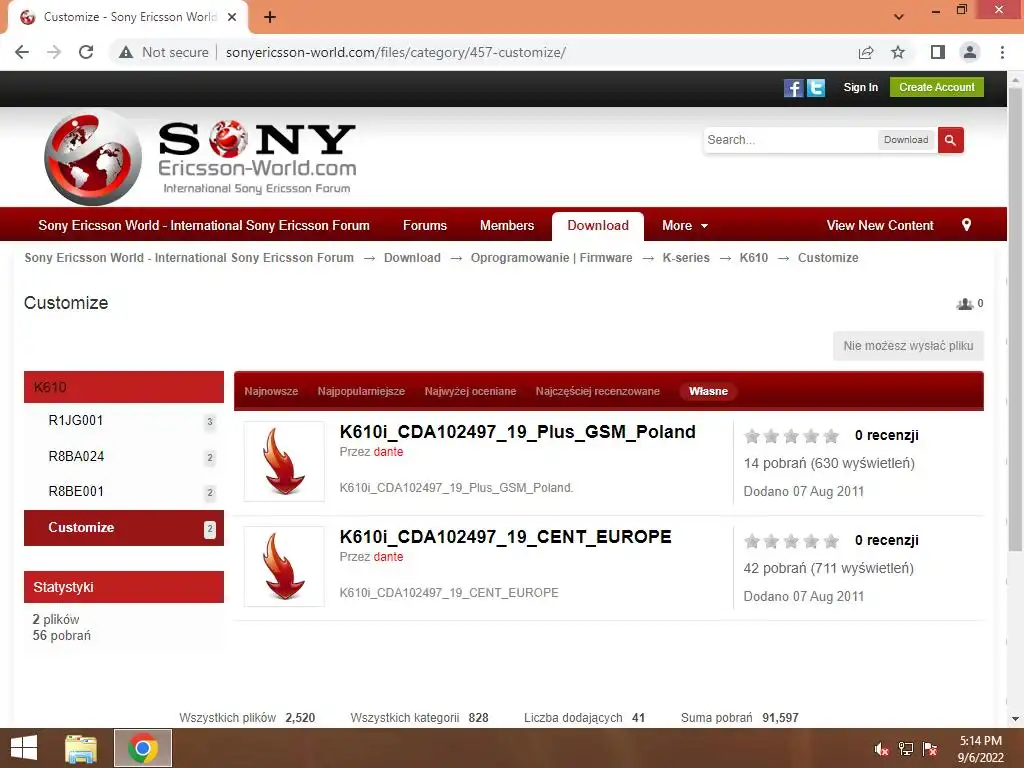1024x768 pixels.
Task: Open the Members navigation tab
Action: coord(507,225)
